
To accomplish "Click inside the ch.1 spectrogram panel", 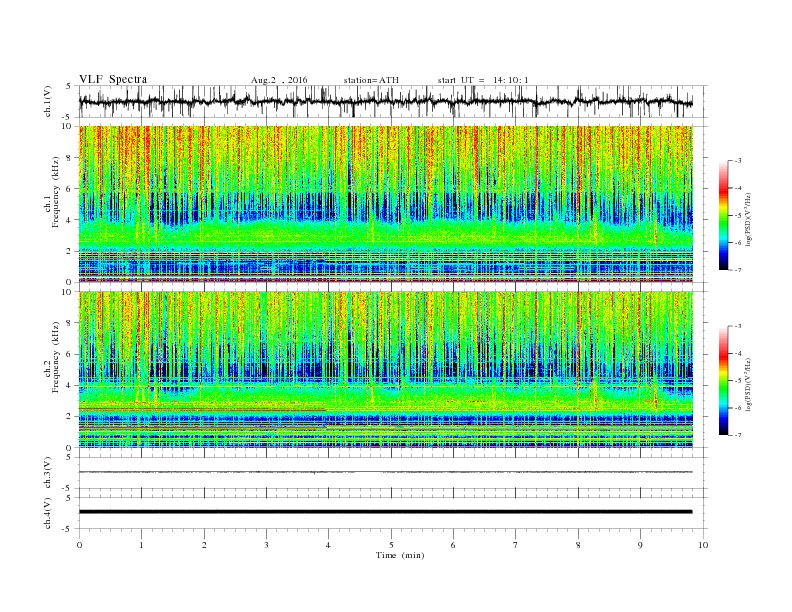I will click(x=386, y=204).
